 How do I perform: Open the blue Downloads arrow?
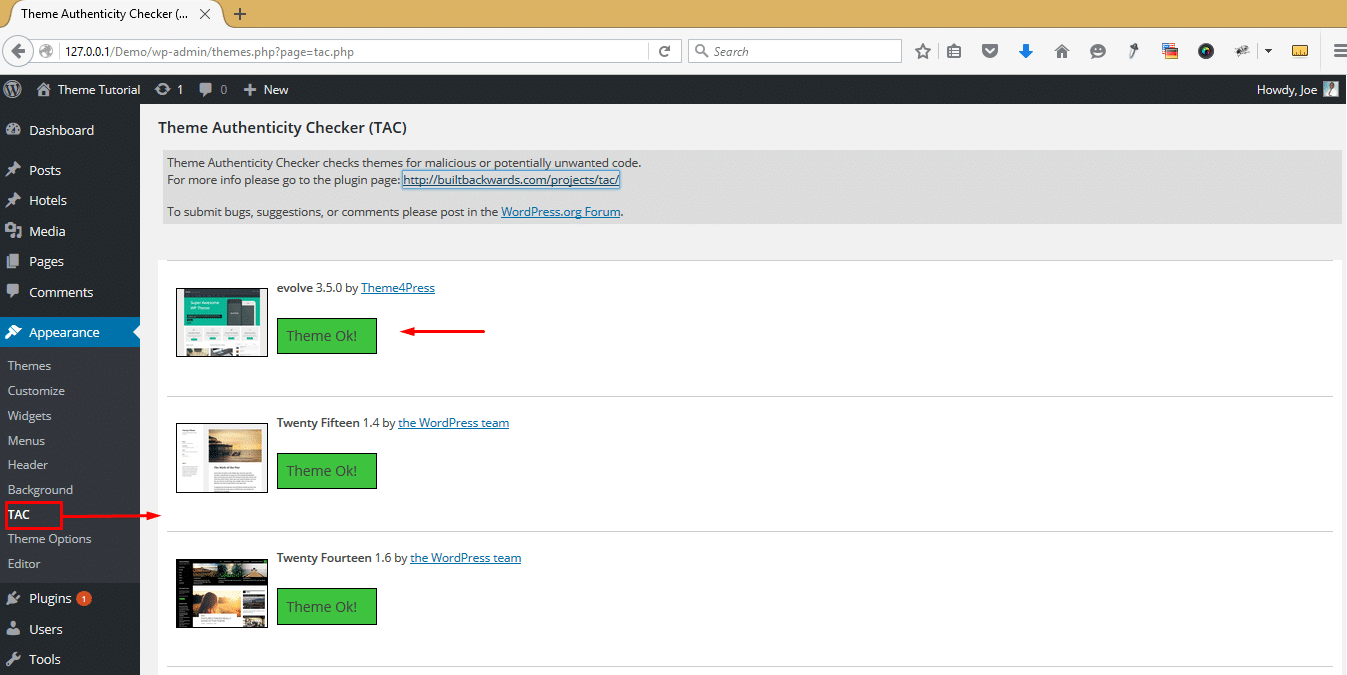click(1026, 51)
